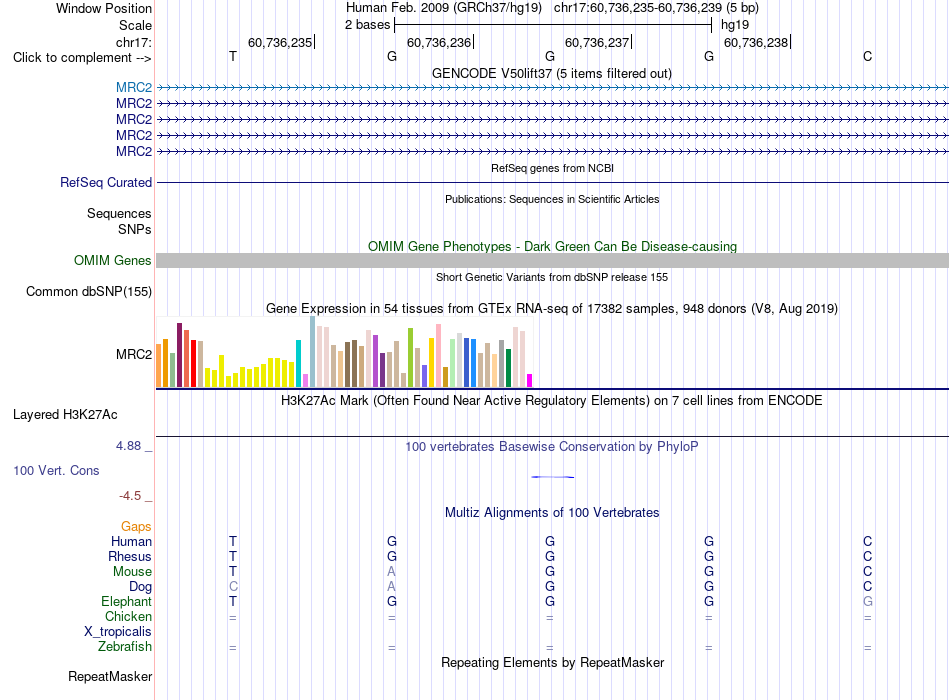Click the -4.5 PhyloP lower scale value
The width and height of the screenshot is (950, 700).
coord(130,496)
